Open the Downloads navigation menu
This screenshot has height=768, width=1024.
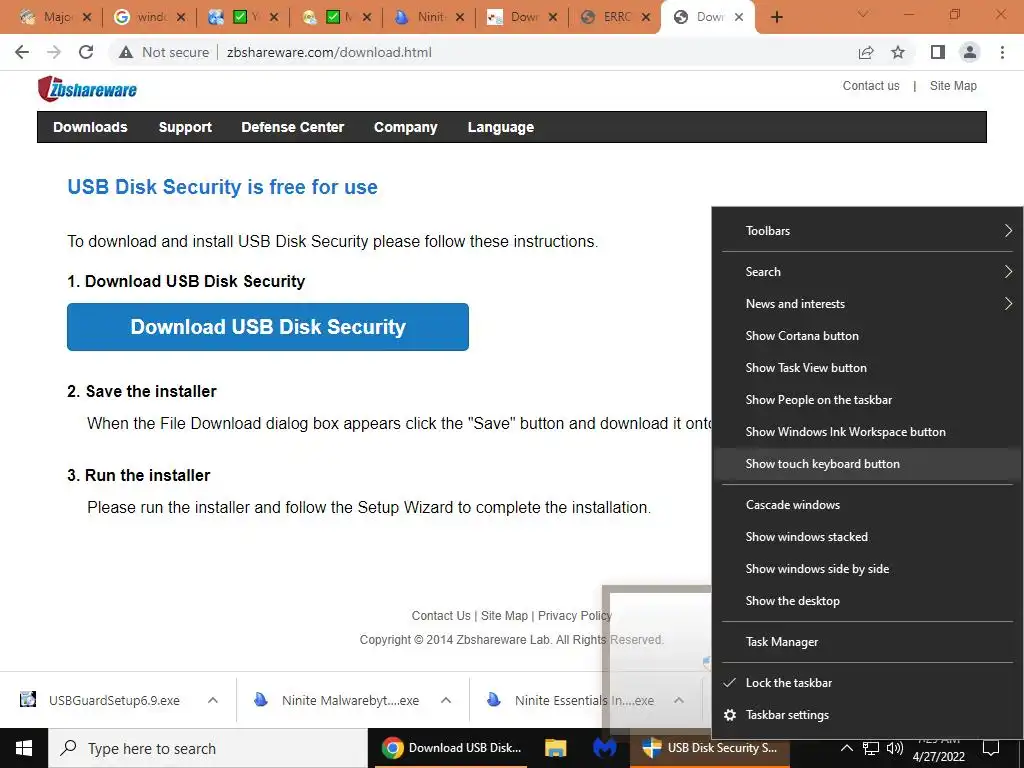coord(90,127)
